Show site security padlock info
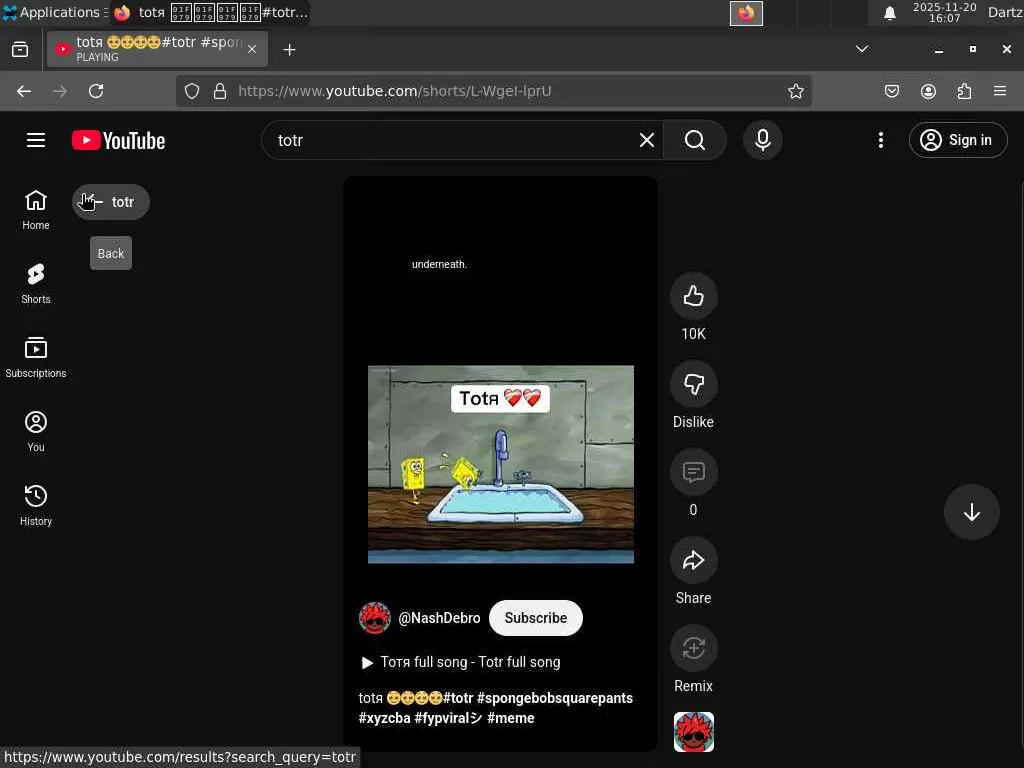Image resolution: width=1024 pixels, height=768 pixels. click(x=220, y=91)
